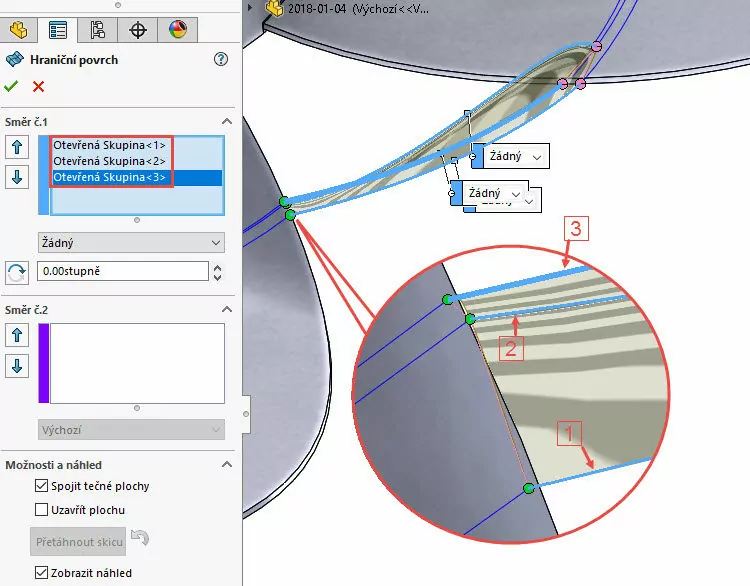The width and height of the screenshot is (750, 586).
Task: Open the DimXpertManager crosshair tab
Action: coord(138,30)
